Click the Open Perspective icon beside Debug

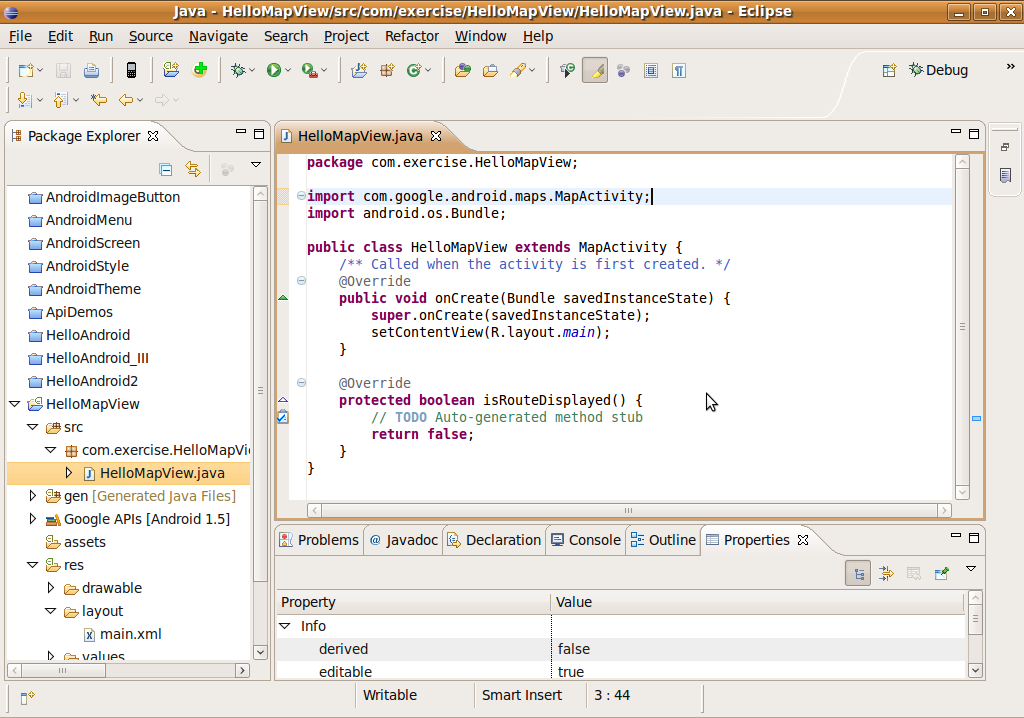pyautogui.click(x=888, y=70)
